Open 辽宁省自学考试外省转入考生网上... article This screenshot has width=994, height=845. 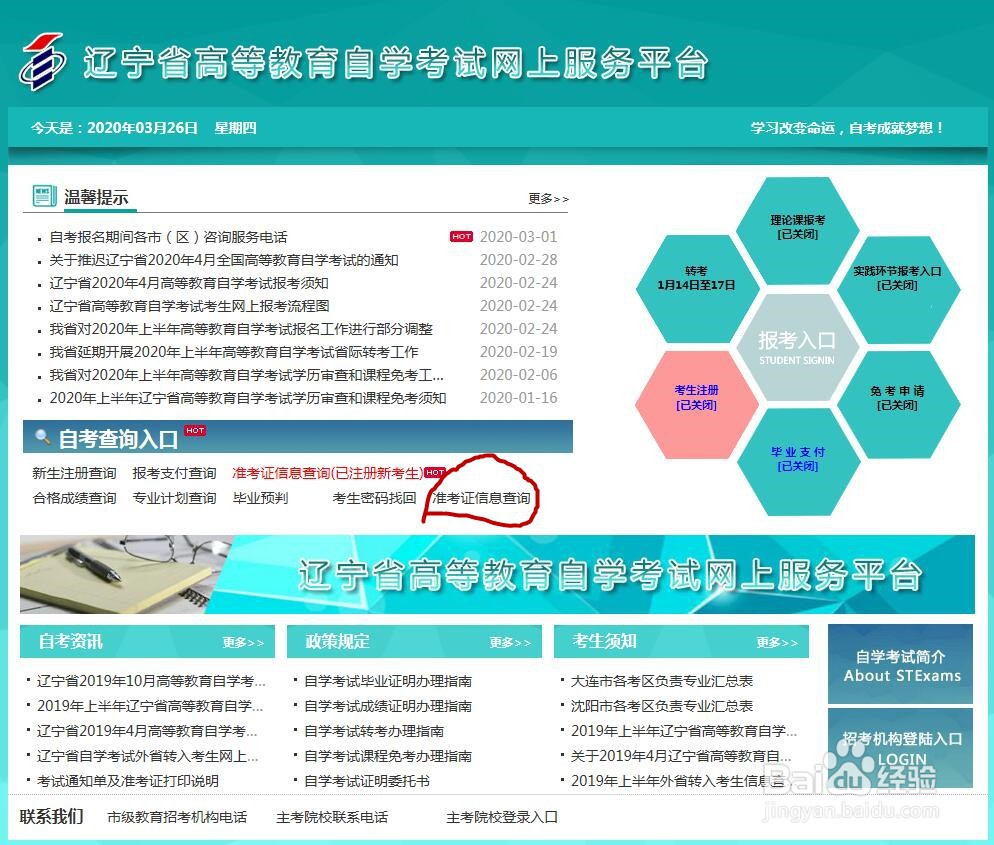[147, 756]
